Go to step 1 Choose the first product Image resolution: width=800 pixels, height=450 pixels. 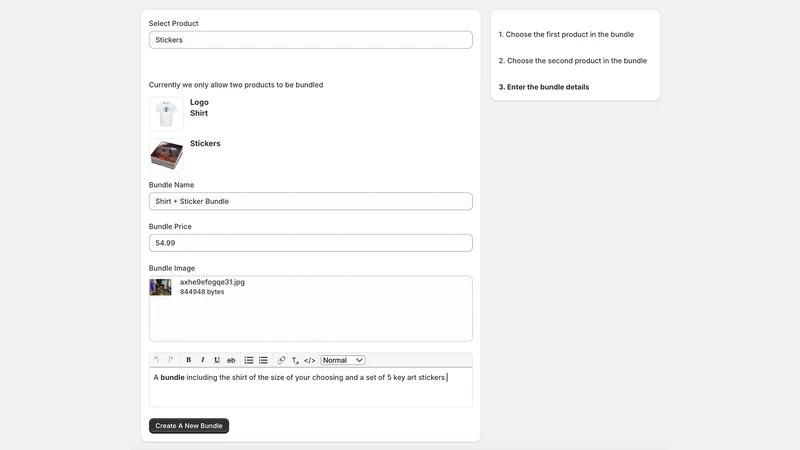click(566, 34)
